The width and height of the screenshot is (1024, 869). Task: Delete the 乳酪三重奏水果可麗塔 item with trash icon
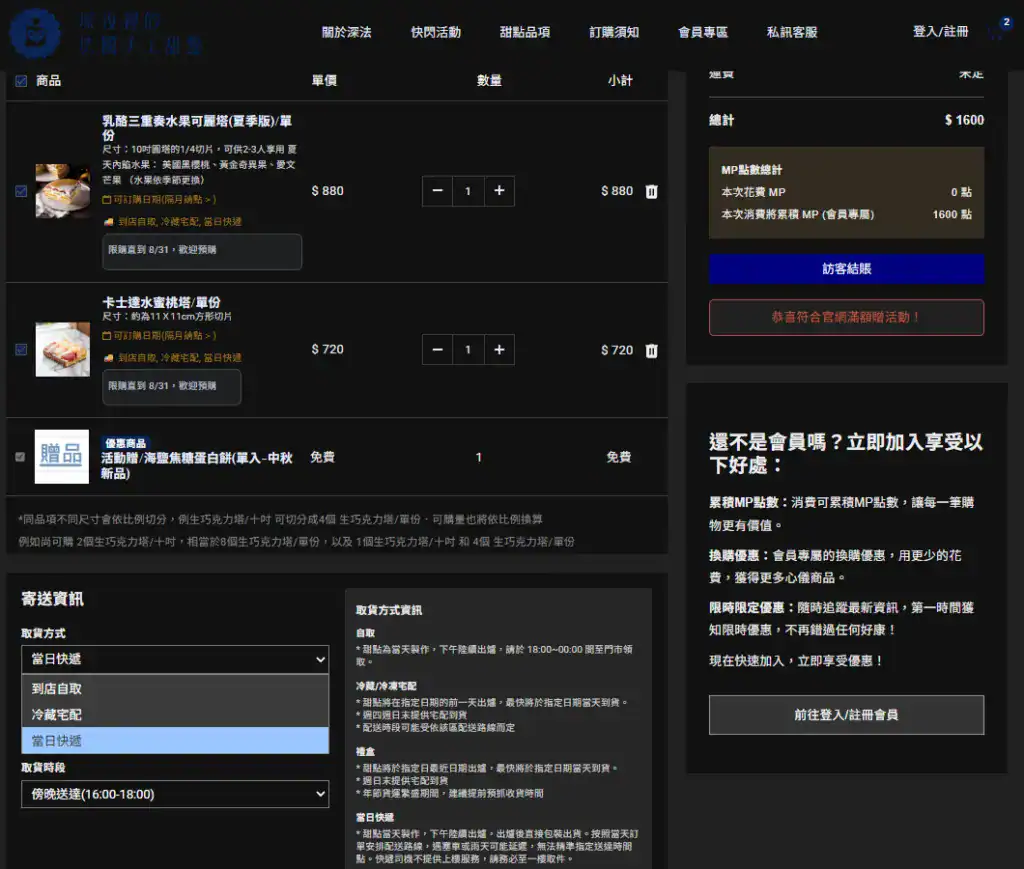[x=651, y=191]
